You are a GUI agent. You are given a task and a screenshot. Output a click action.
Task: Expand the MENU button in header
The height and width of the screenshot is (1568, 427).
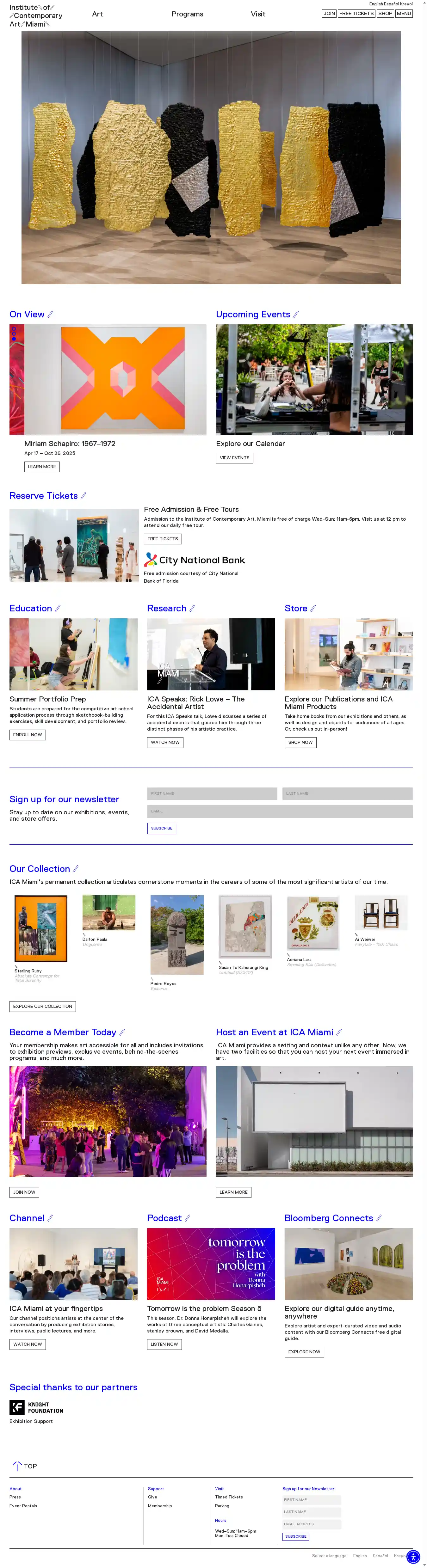pyautogui.click(x=404, y=13)
